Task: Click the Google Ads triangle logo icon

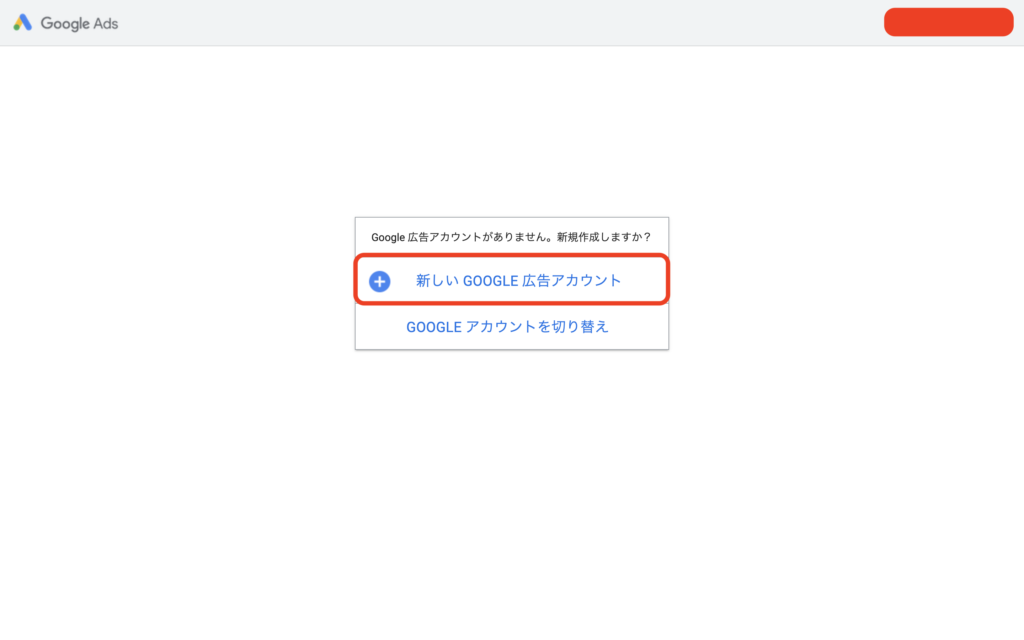Action: (23, 23)
